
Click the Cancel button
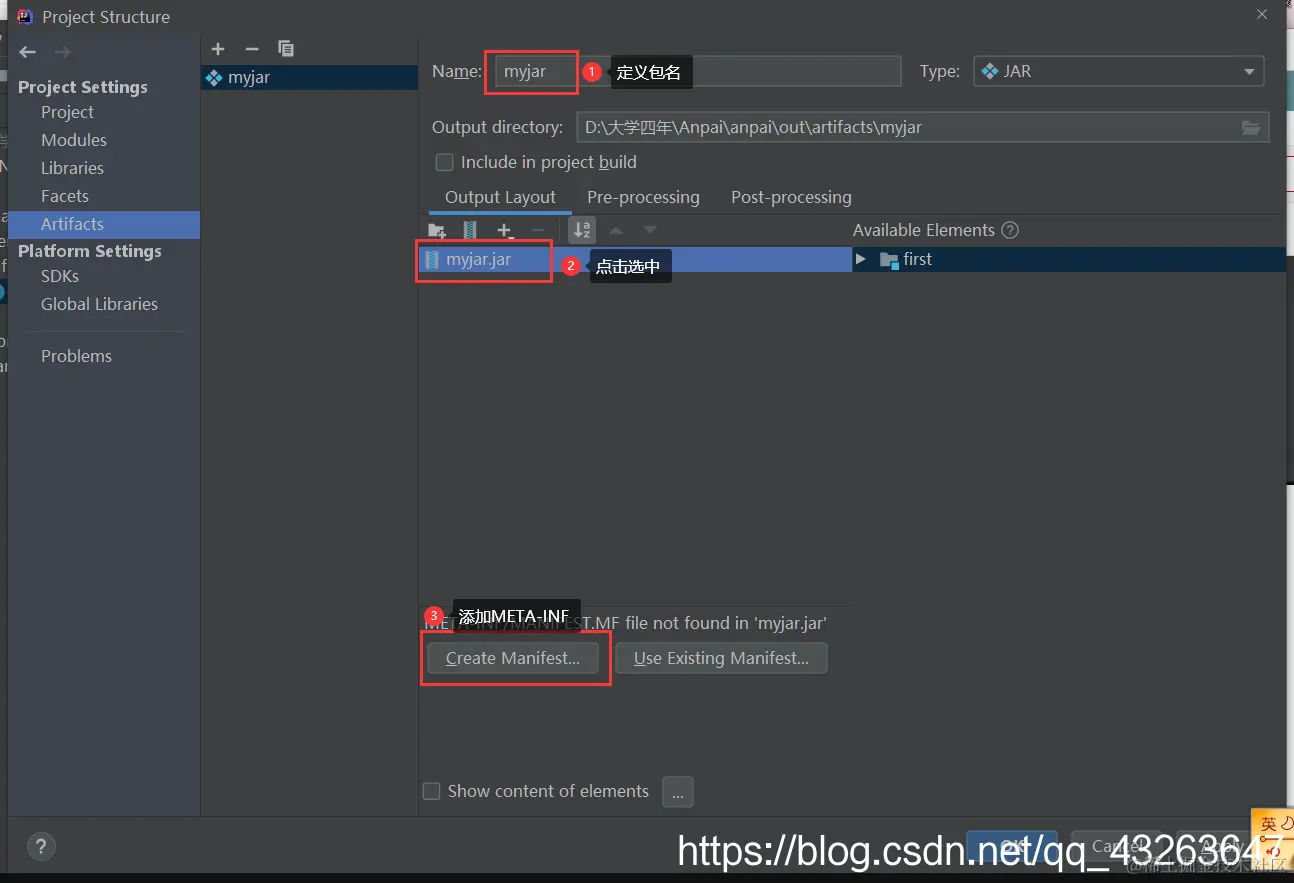pyautogui.click(x=1117, y=846)
